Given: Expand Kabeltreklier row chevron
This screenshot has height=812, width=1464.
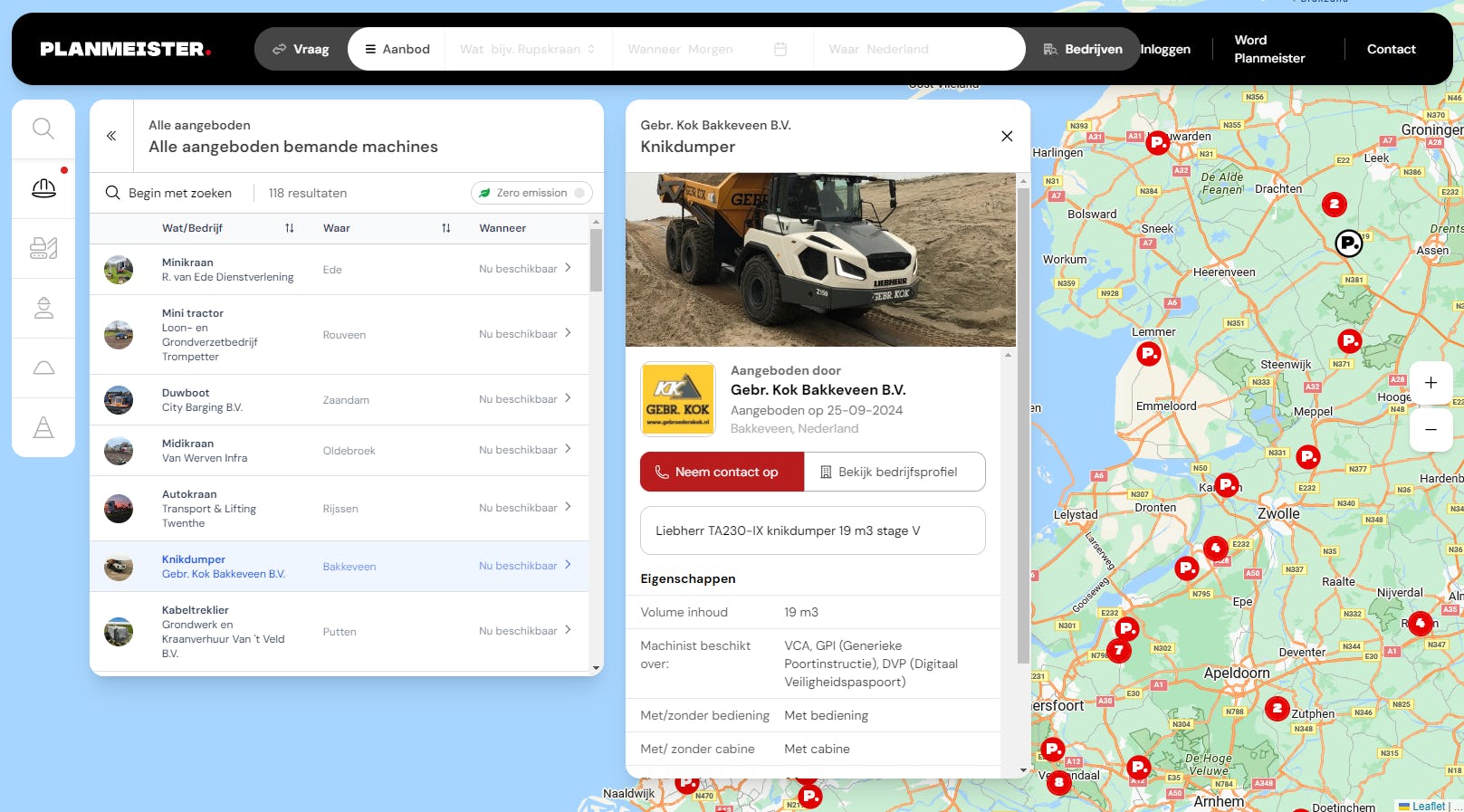Looking at the screenshot, I should [x=568, y=630].
